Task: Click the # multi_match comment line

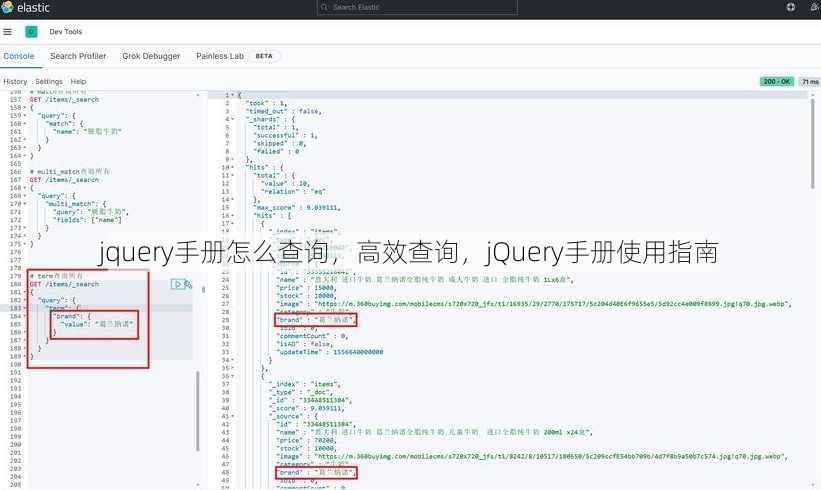Action: [x=70, y=172]
